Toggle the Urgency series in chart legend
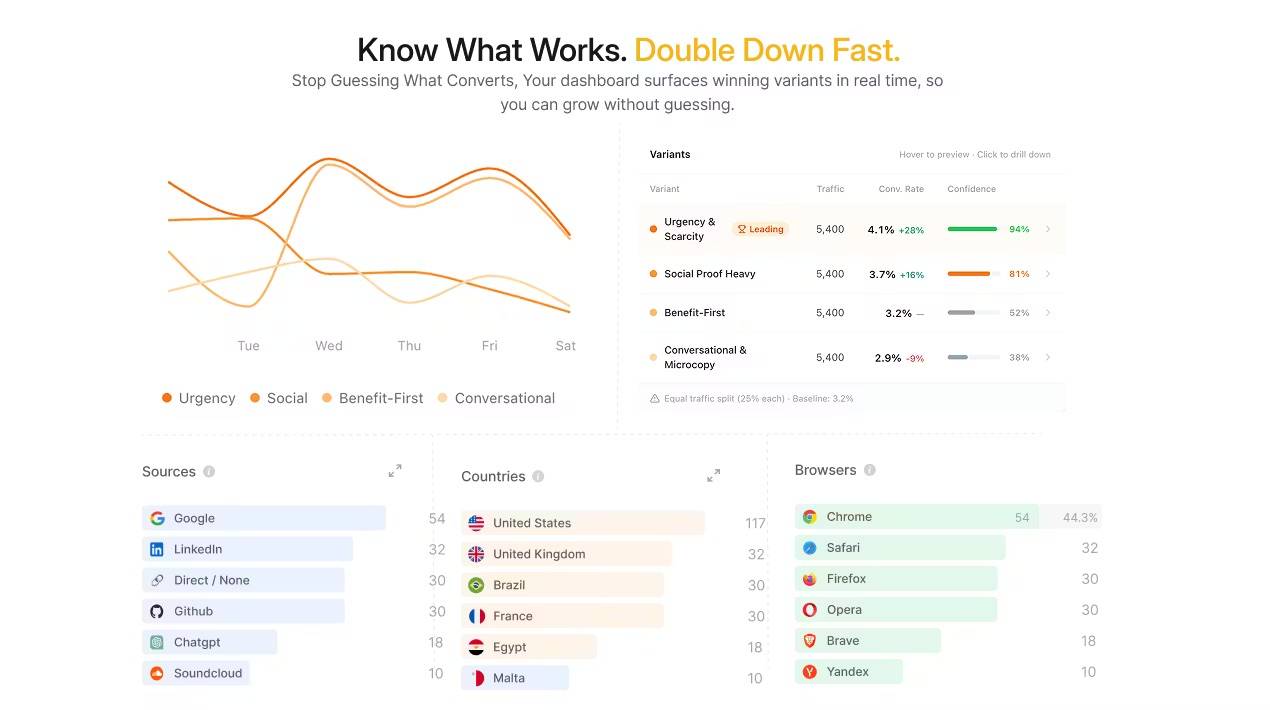The height and width of the screenshot is (710, 1270). coord(198,398)
